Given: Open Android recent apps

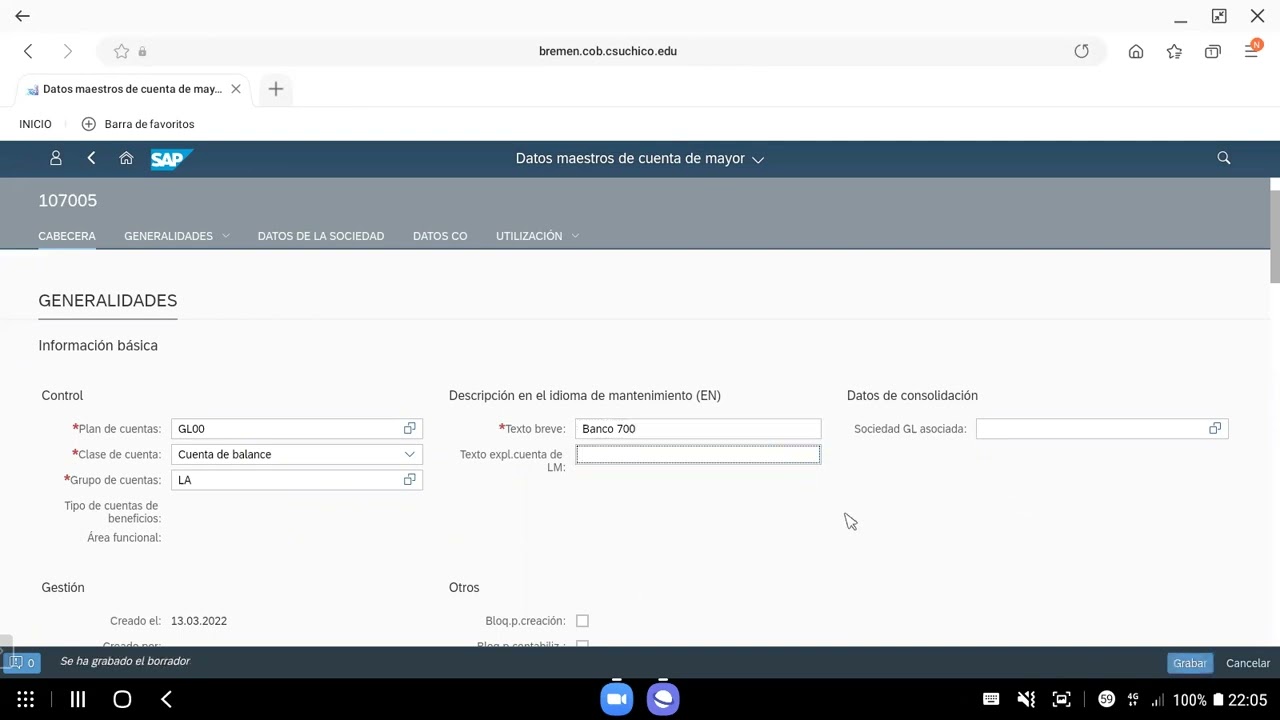Looking at the screenshot, I should (77, 700).
